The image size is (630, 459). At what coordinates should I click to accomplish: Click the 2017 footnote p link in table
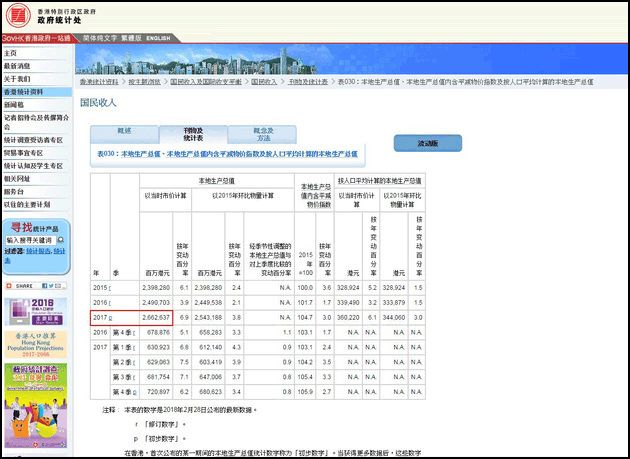112,316
